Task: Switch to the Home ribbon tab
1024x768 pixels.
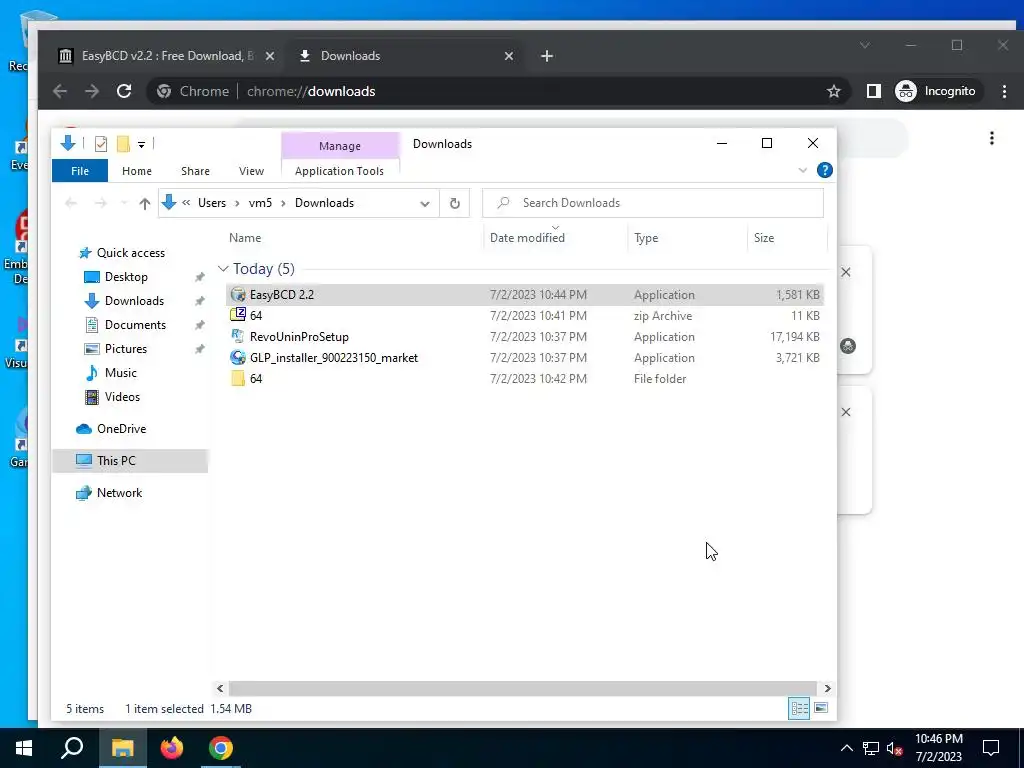Action: pos(136,171)
